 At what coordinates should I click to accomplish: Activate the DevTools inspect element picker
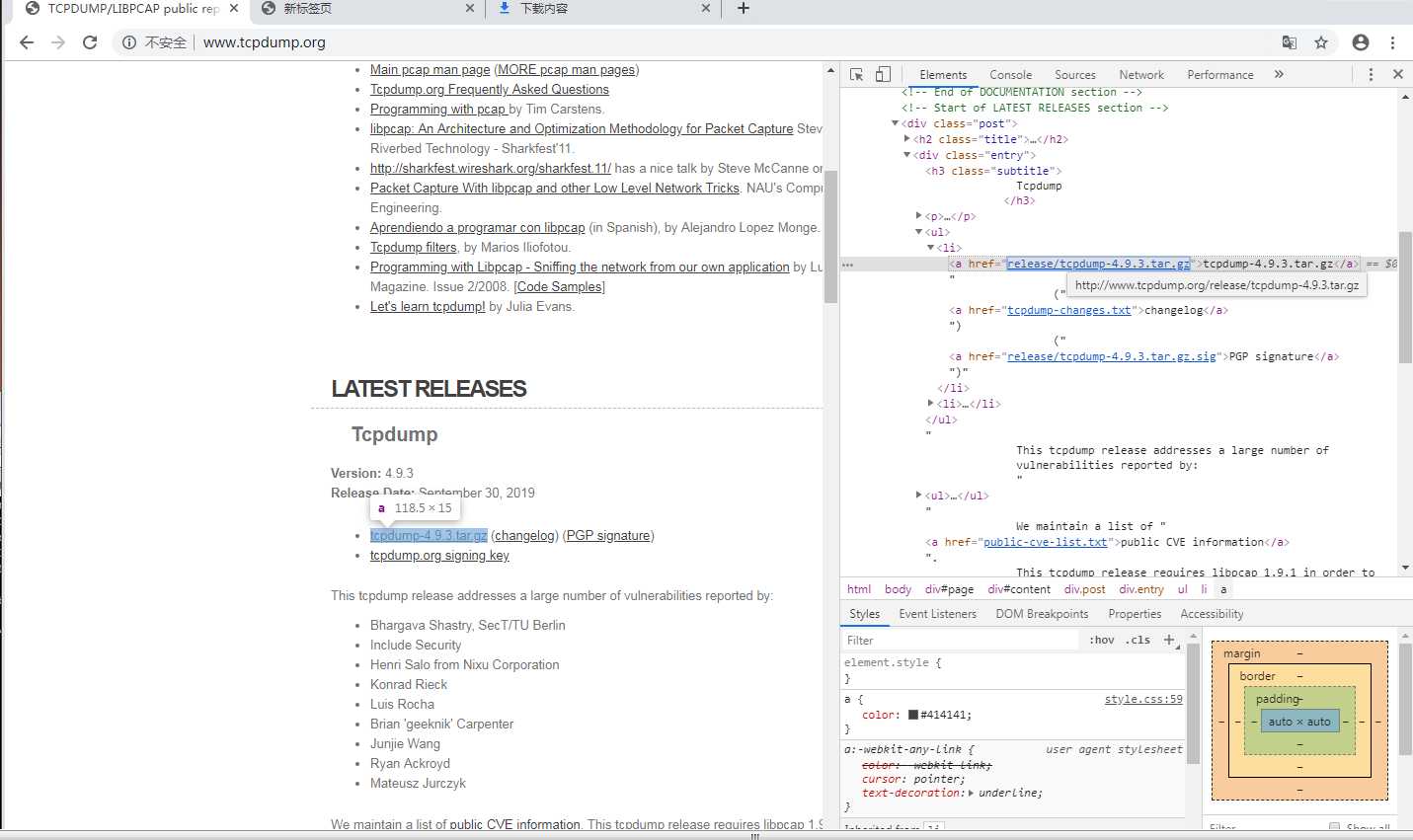(856, 74)
